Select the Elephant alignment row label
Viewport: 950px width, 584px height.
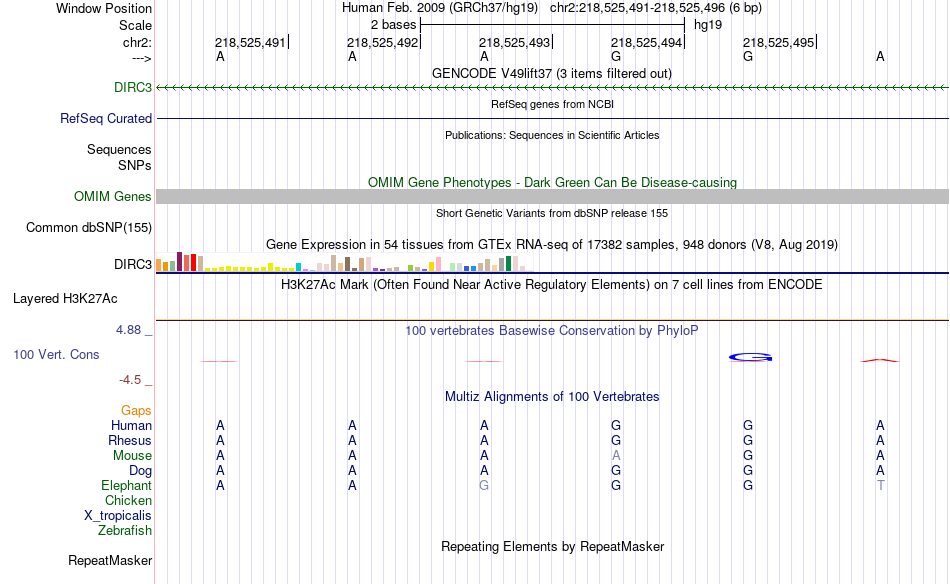(127, 486)
